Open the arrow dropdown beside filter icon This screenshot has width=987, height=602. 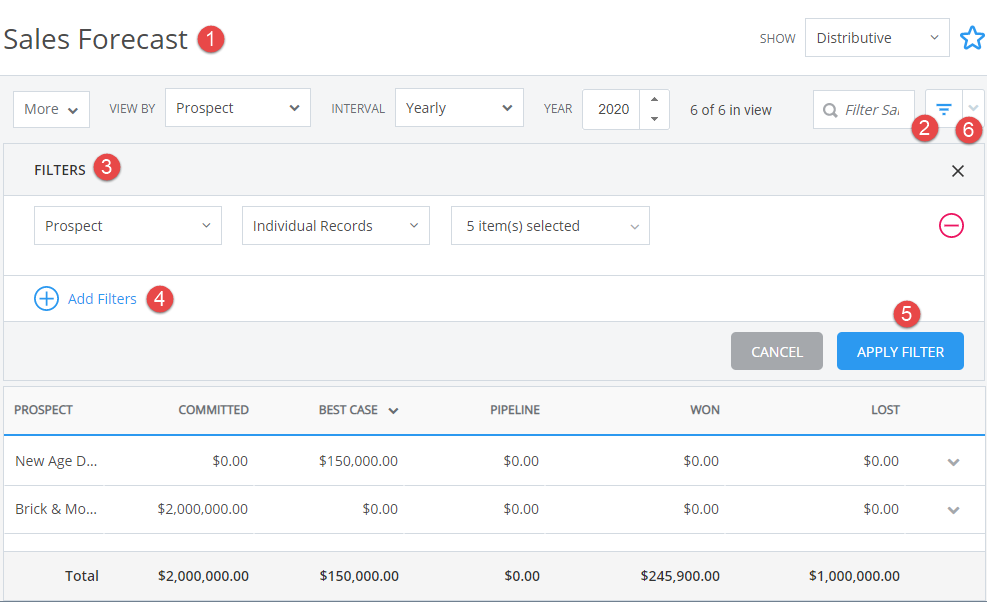[973, 109]
